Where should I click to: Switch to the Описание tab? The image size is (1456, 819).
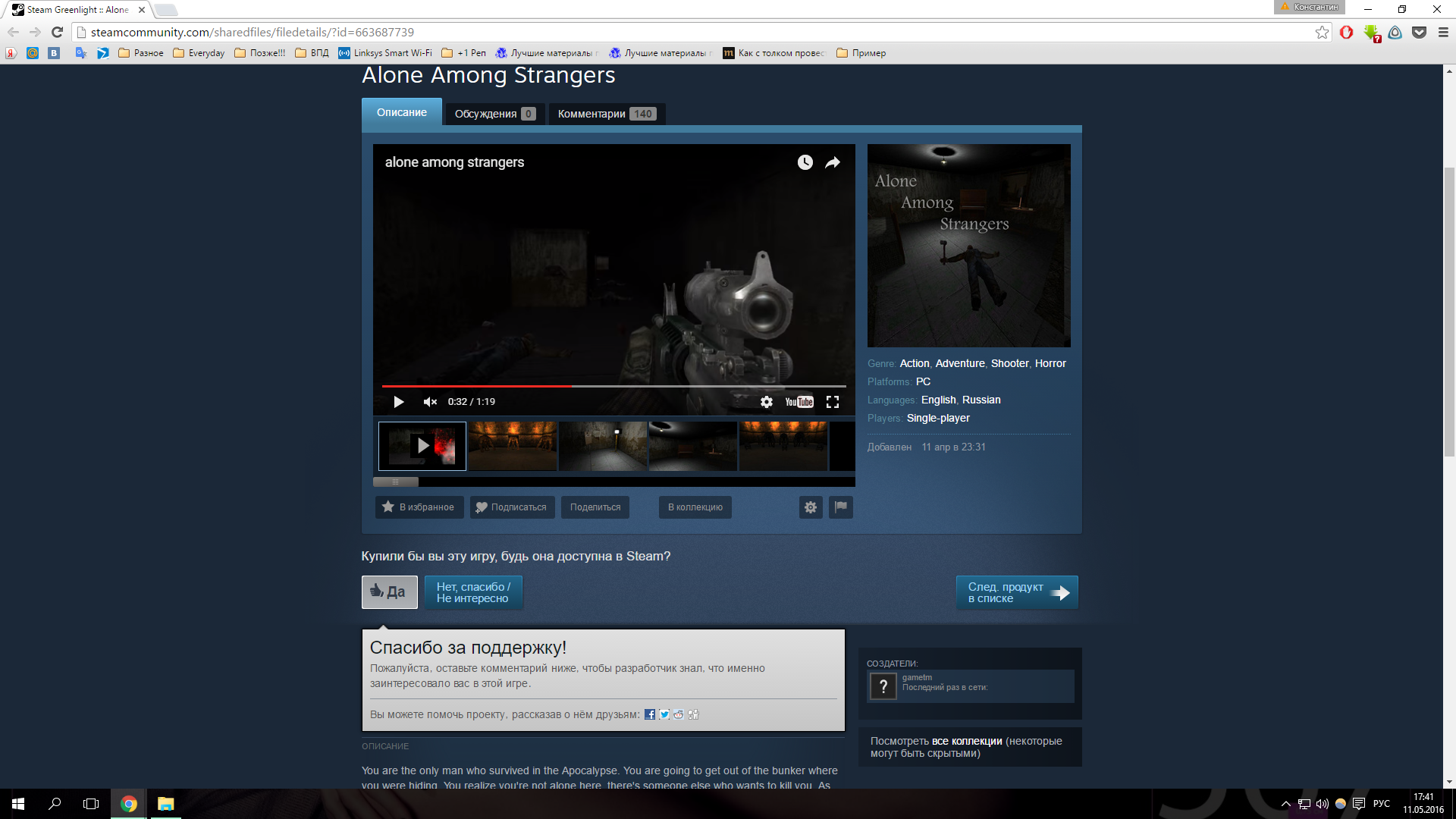tap(402, 112)
